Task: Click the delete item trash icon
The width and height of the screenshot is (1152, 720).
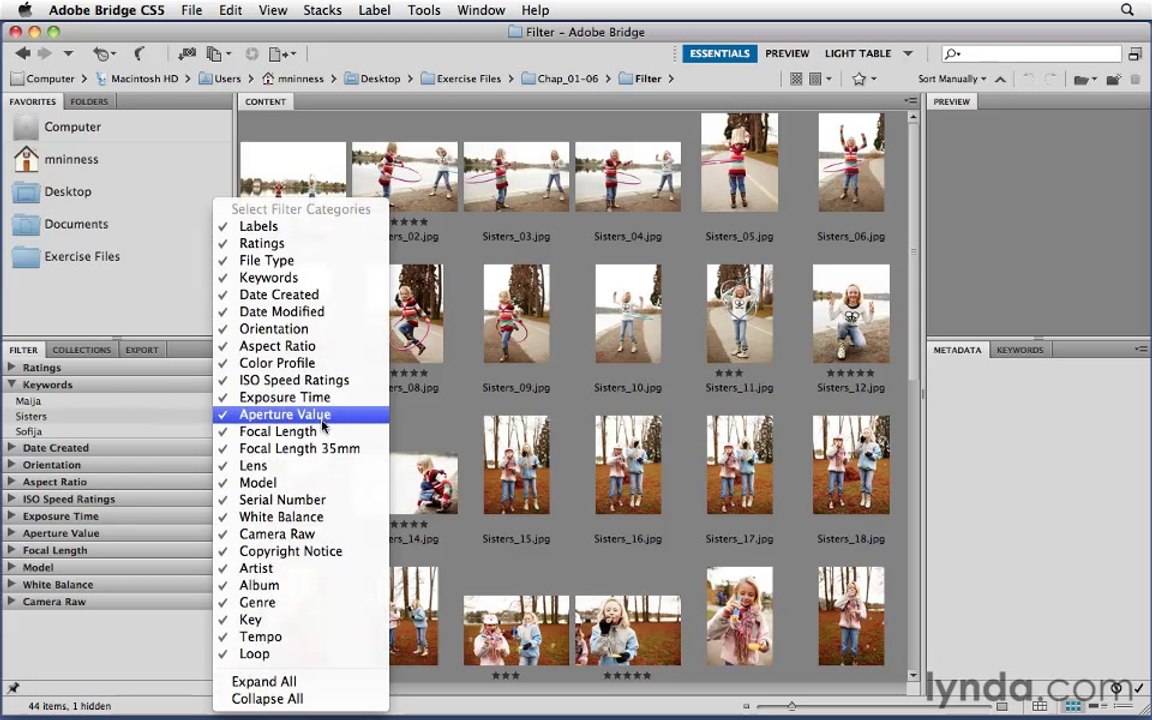Action: (1135, 79)
